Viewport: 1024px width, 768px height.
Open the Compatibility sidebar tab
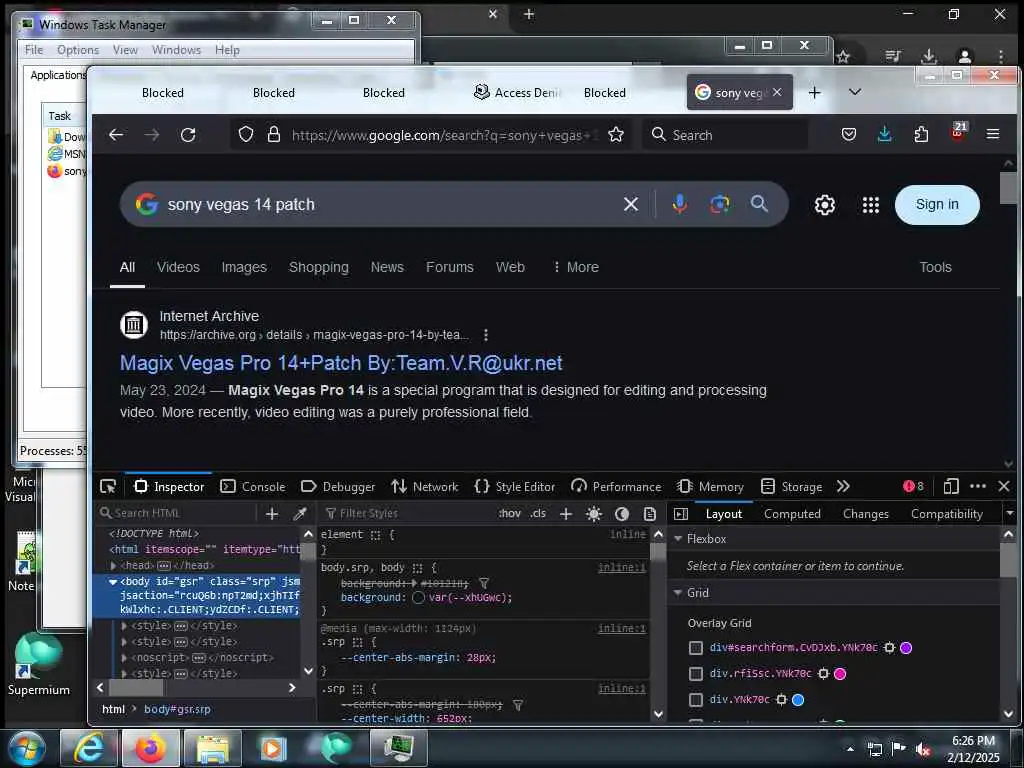tap(946, 514)
